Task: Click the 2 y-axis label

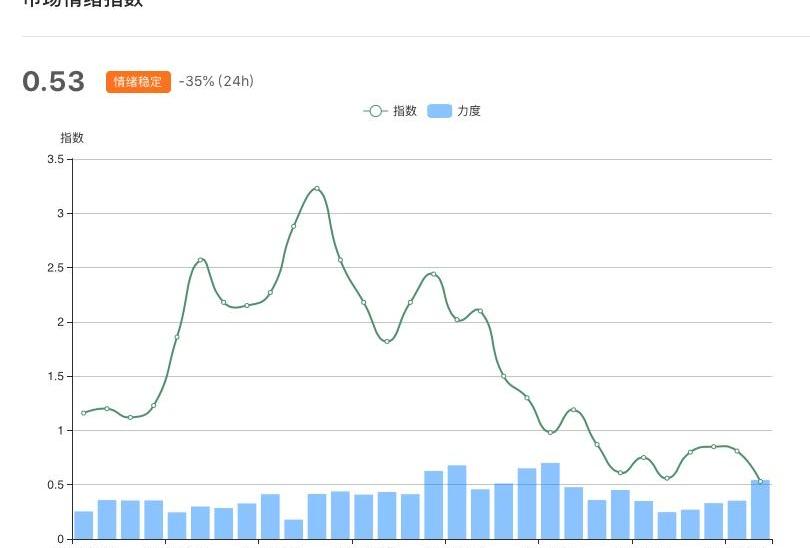Action: pyautogui.click(x=60, y=322)
